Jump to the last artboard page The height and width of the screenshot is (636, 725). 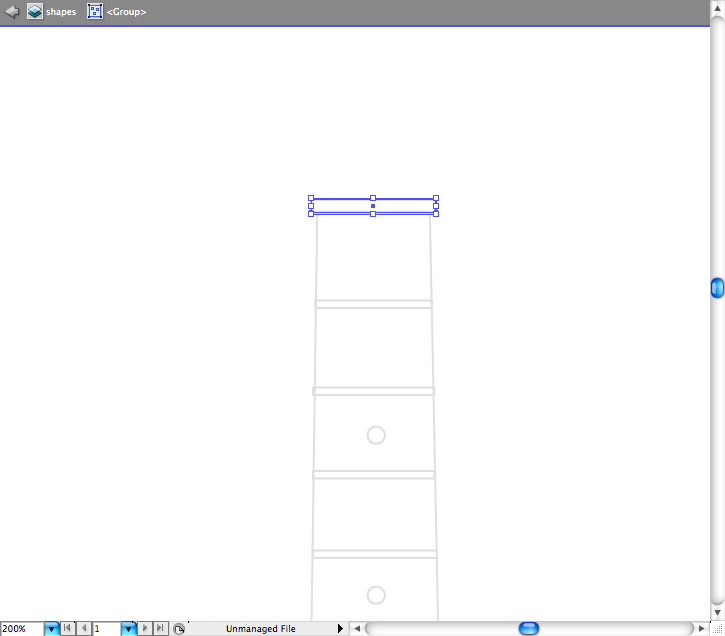pos(160,629)
